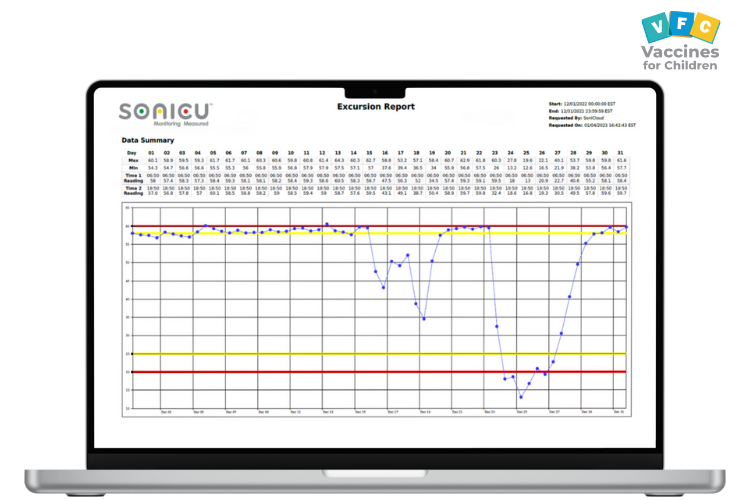The image size is (750, 500).
Task: Click the last data point at the chart's right edge
Action: pos(625,227)
